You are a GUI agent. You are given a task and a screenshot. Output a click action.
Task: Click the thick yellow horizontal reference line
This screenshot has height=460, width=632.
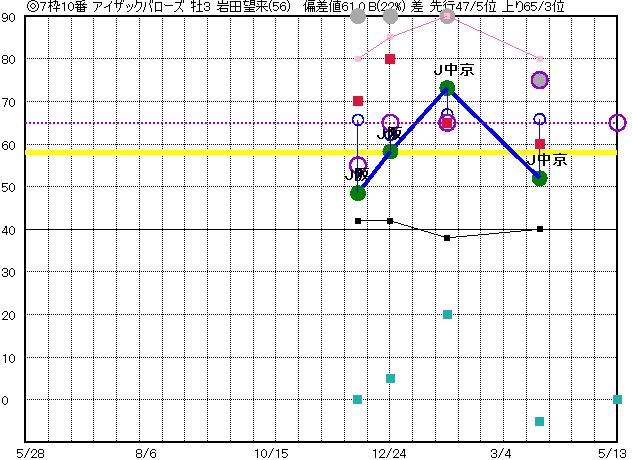pos(200,152)
